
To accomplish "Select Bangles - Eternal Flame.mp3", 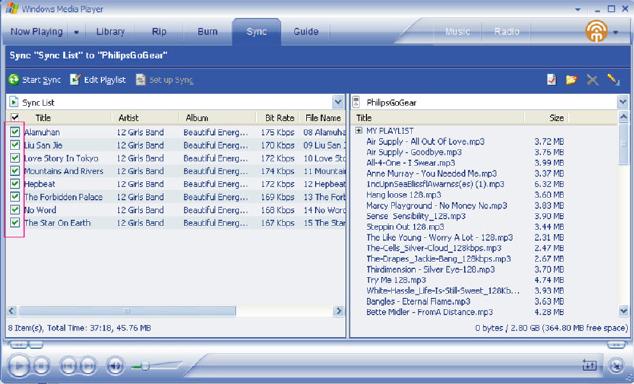I will [418, 301].
